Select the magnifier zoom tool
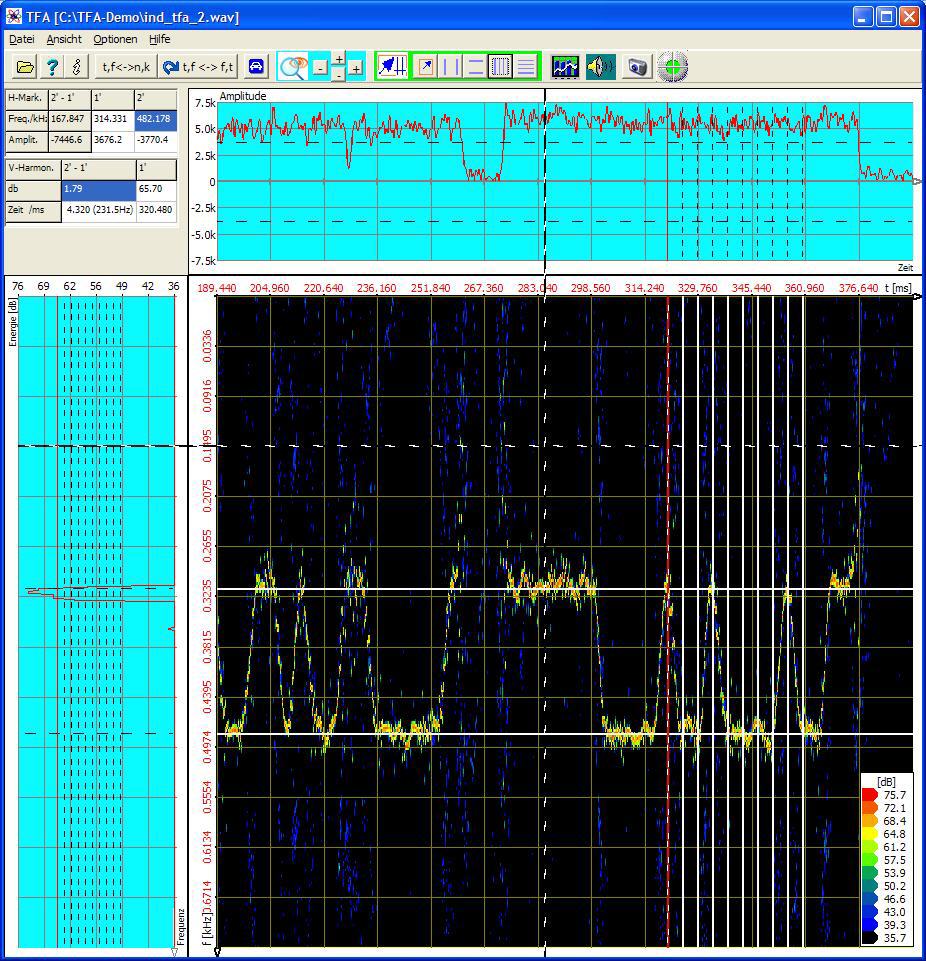926x961 pixels. (293, 67)
